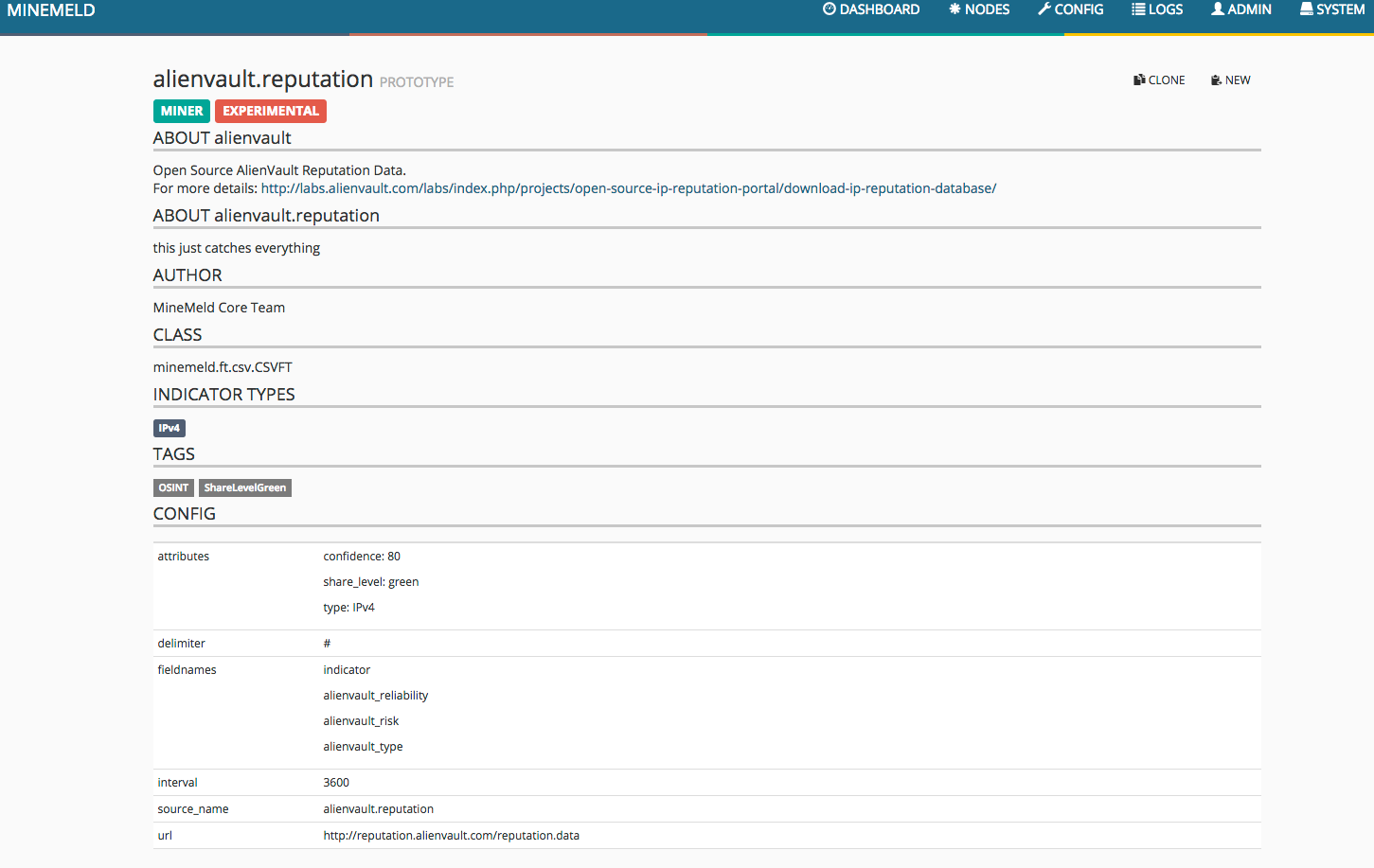Click the Logs list icon
The height and width of the screenshot is (868, 1374).
click(1138, 9)
